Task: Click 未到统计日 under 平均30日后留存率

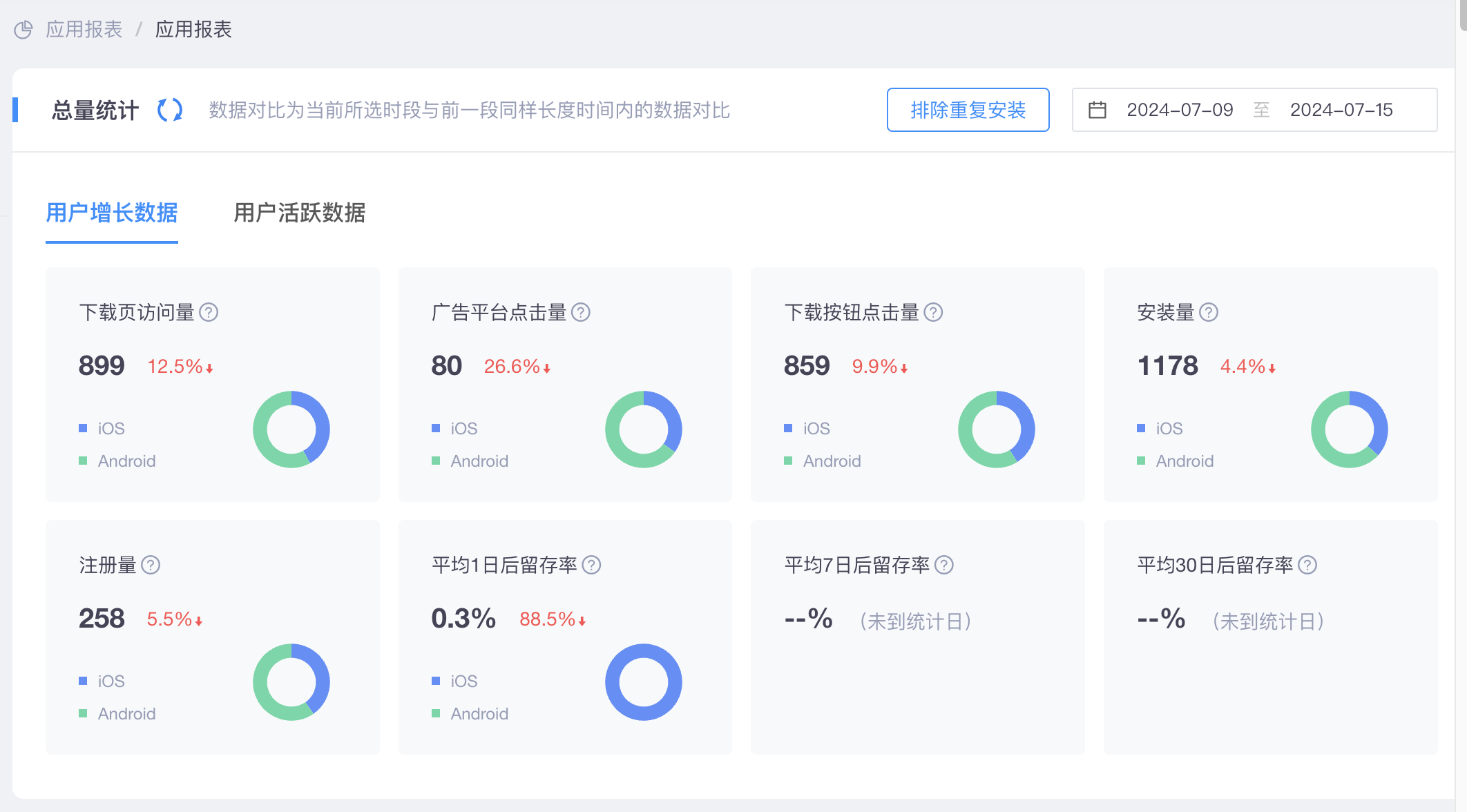Action: pyautogui.click(x=1269, y=621)
